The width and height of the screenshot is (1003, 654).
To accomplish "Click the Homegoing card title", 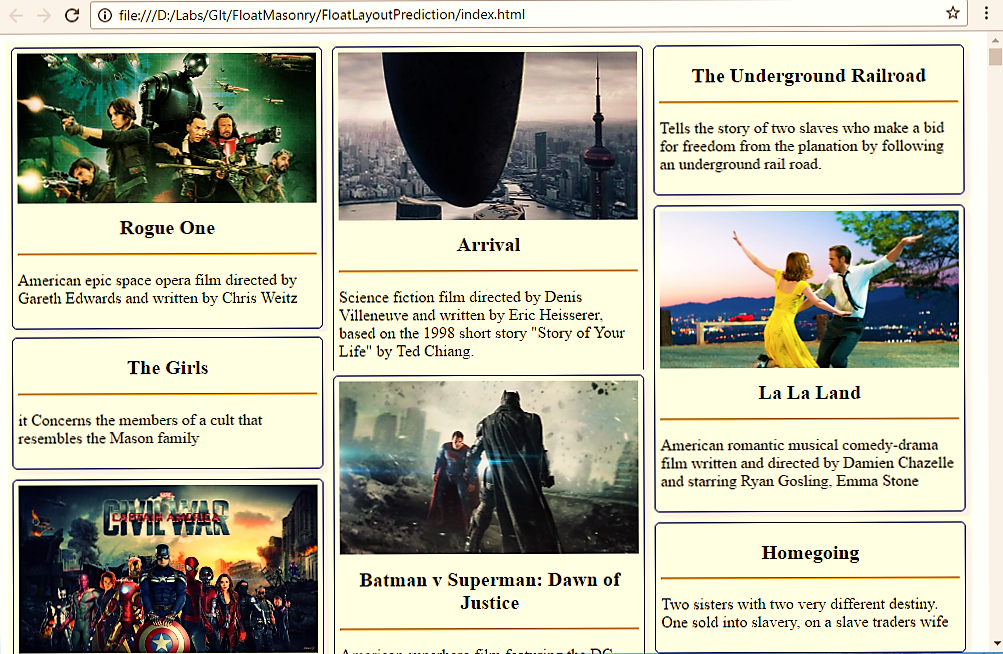I will click(809, 552).
